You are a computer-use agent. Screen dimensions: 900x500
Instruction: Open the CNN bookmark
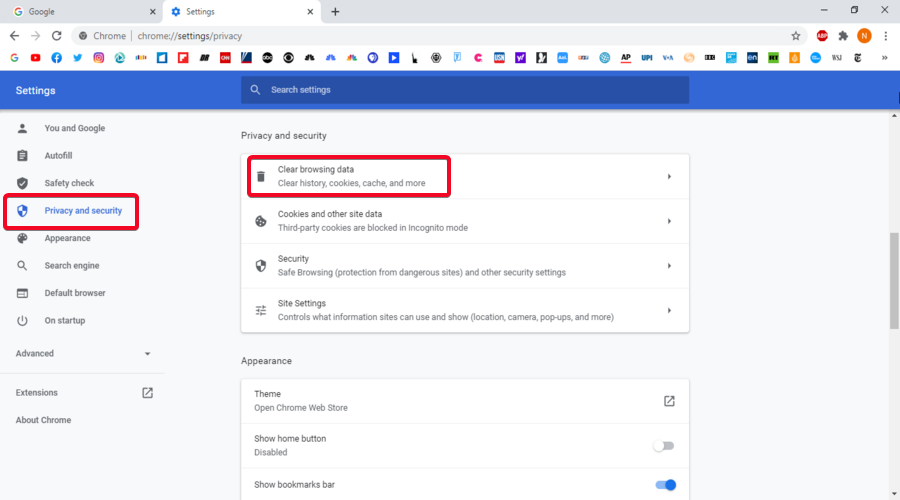click(225, 58)
